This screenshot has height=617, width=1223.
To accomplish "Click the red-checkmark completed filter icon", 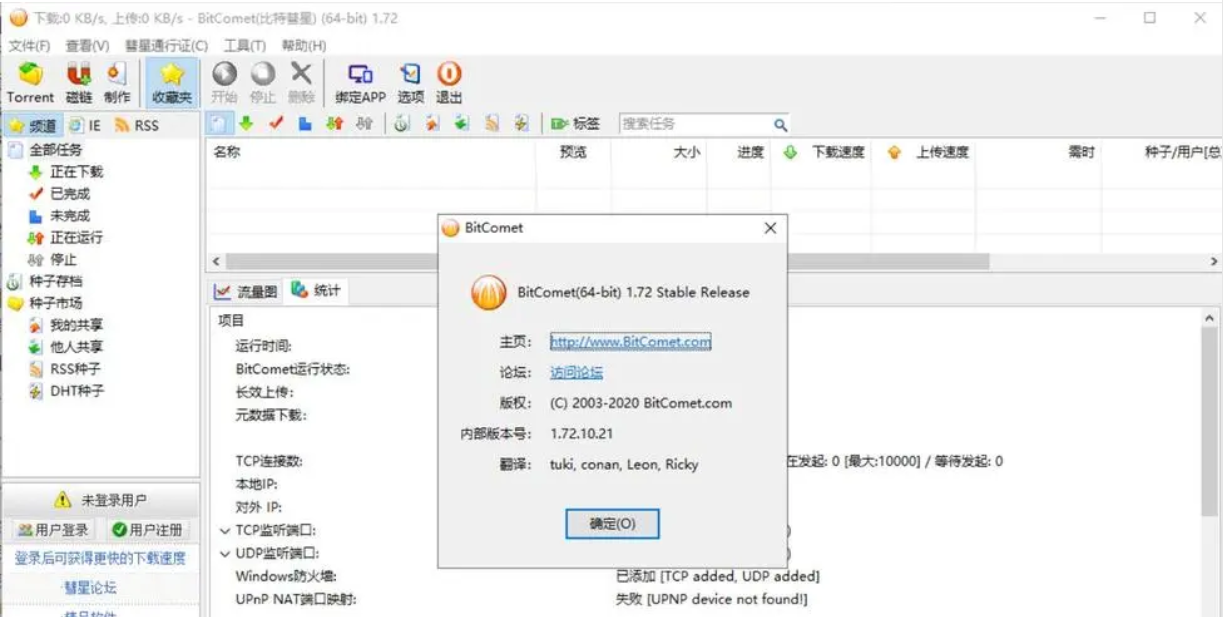I will [x=276, y=123].
